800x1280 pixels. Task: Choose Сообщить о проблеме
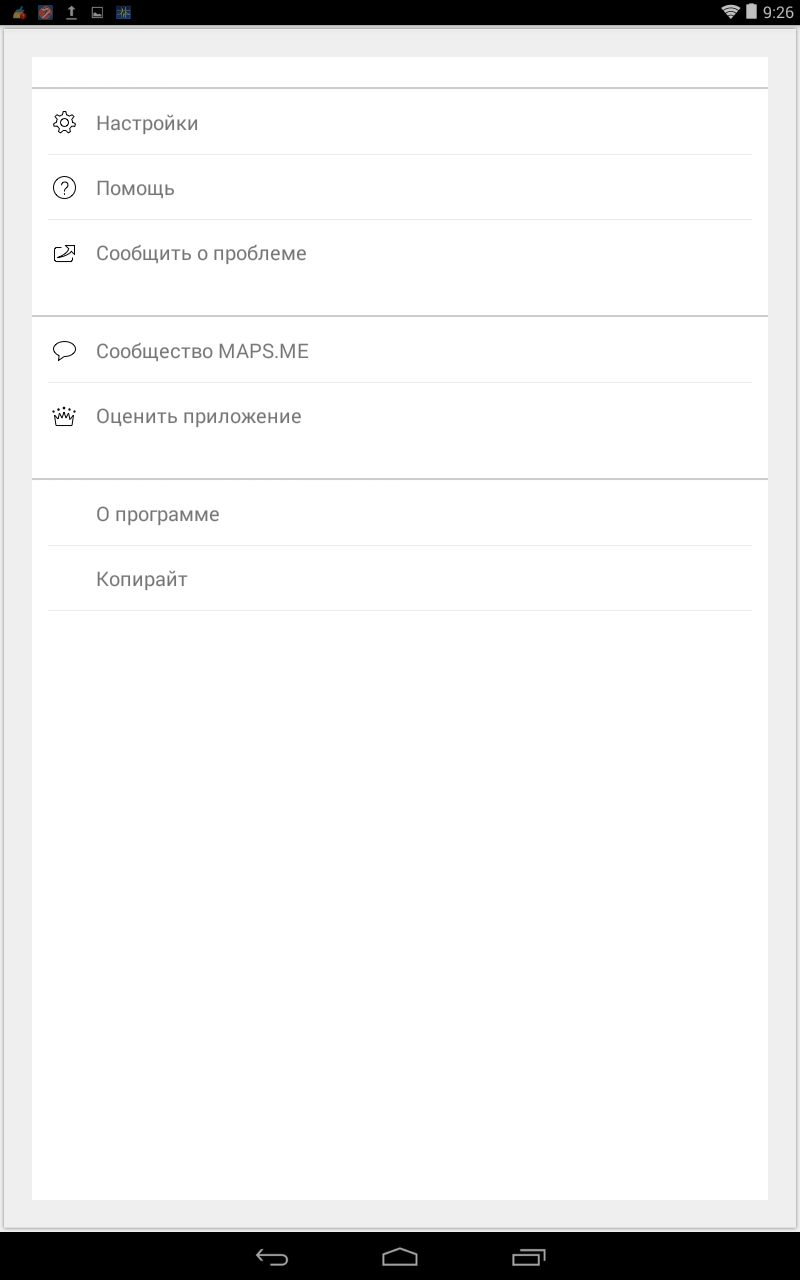click(201, 253)
